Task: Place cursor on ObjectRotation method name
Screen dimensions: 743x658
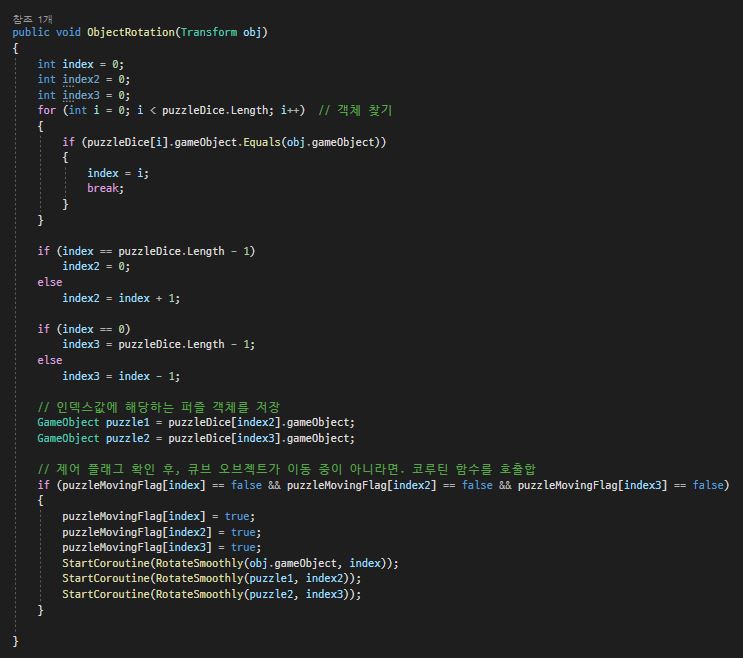Action: 131,32
